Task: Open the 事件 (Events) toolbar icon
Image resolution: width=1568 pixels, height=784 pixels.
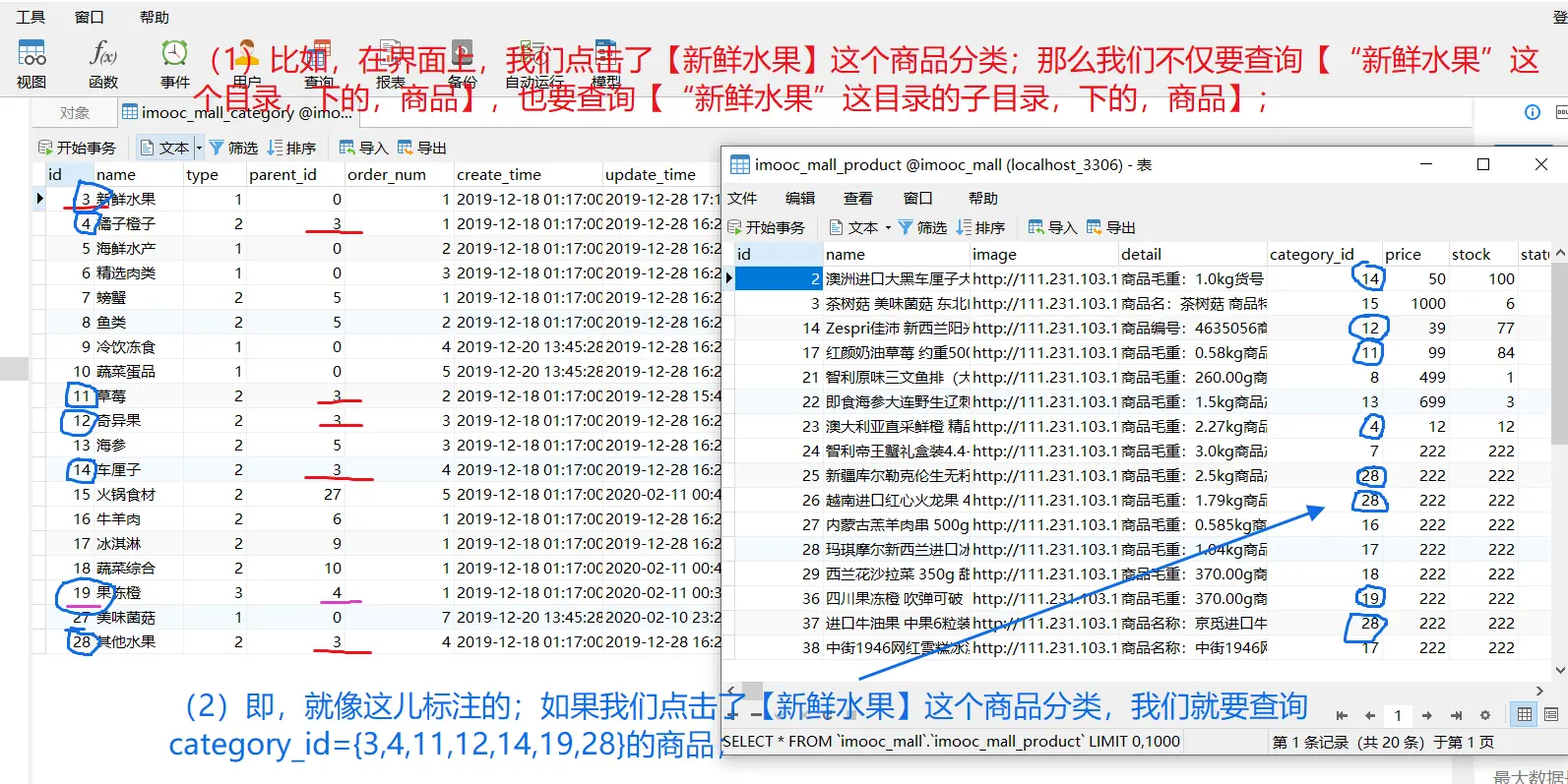Action: tap(175, 63)
